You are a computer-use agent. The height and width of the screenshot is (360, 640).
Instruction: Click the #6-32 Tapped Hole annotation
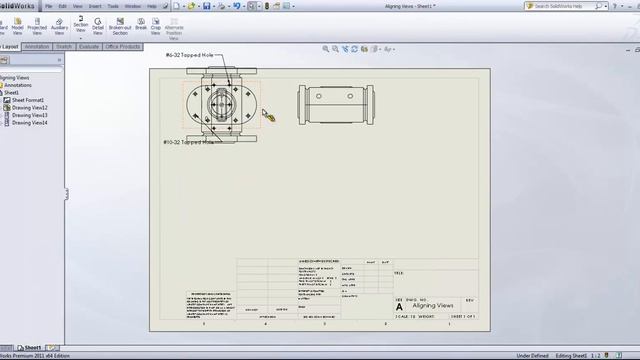coord(189,55)
